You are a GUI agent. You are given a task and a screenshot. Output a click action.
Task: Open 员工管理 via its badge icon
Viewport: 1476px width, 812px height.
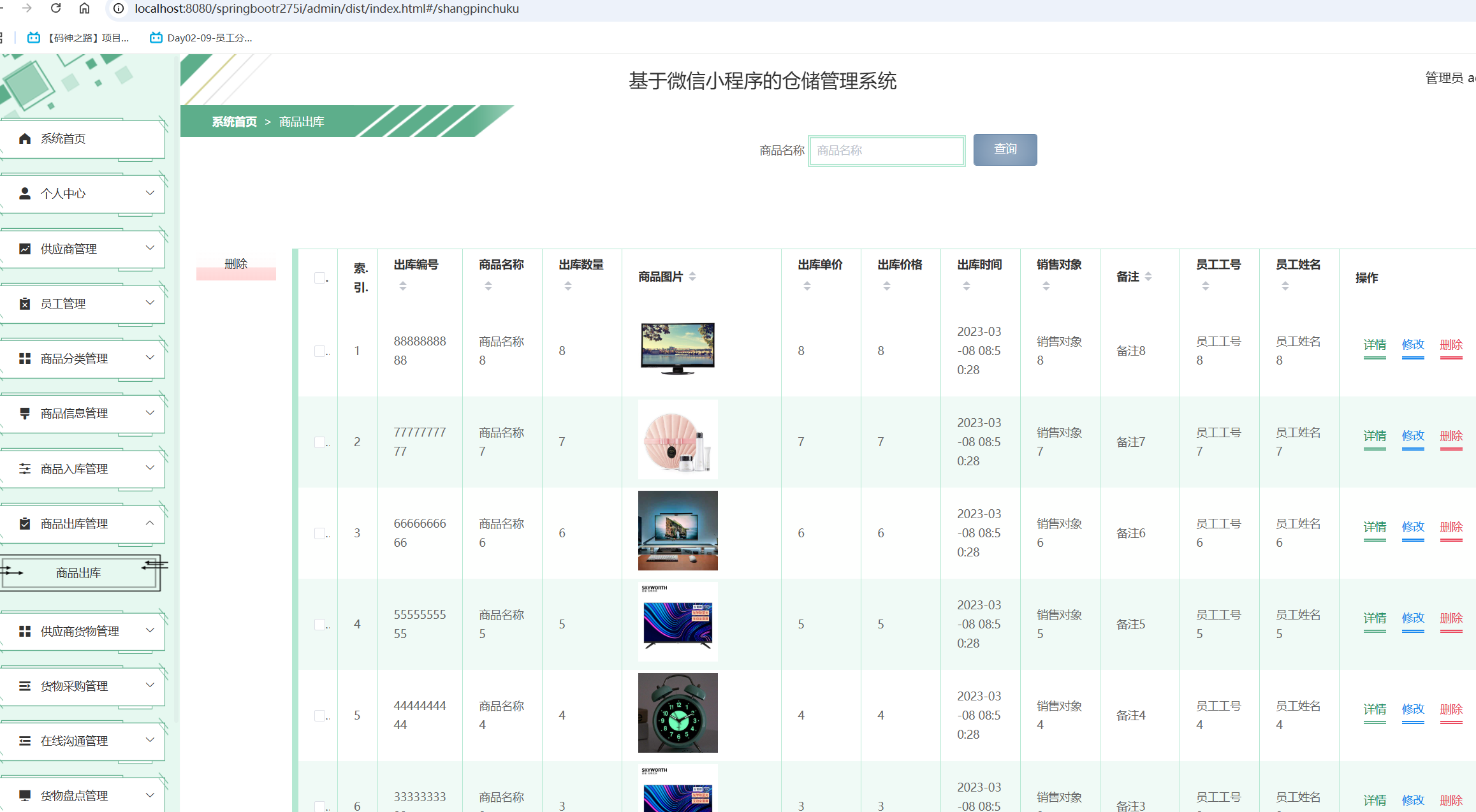pos(25,303)
